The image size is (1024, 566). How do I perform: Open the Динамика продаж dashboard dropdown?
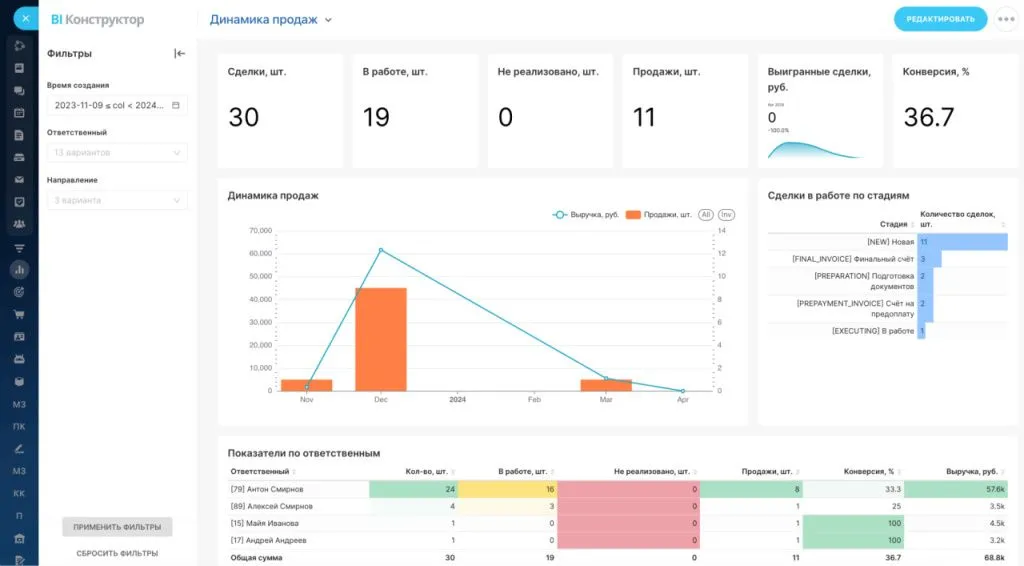pyautogui.click(x=271, y=19)
